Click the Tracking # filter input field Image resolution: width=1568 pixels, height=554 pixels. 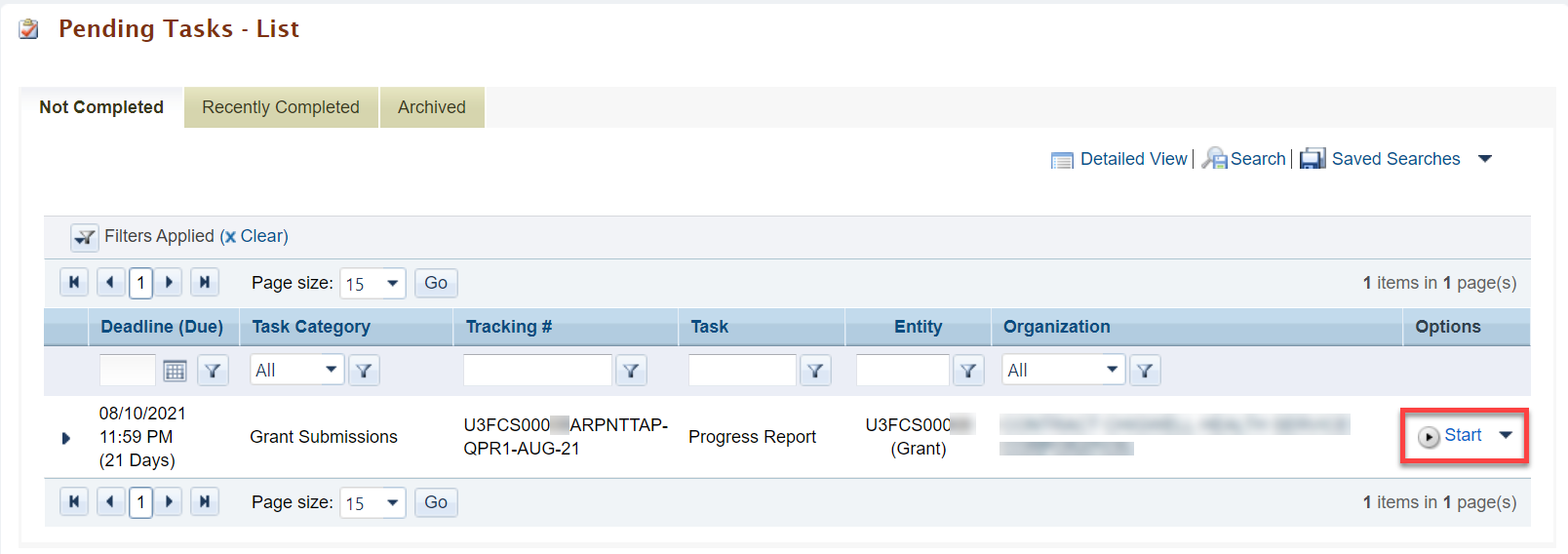[x=537, y=371]
